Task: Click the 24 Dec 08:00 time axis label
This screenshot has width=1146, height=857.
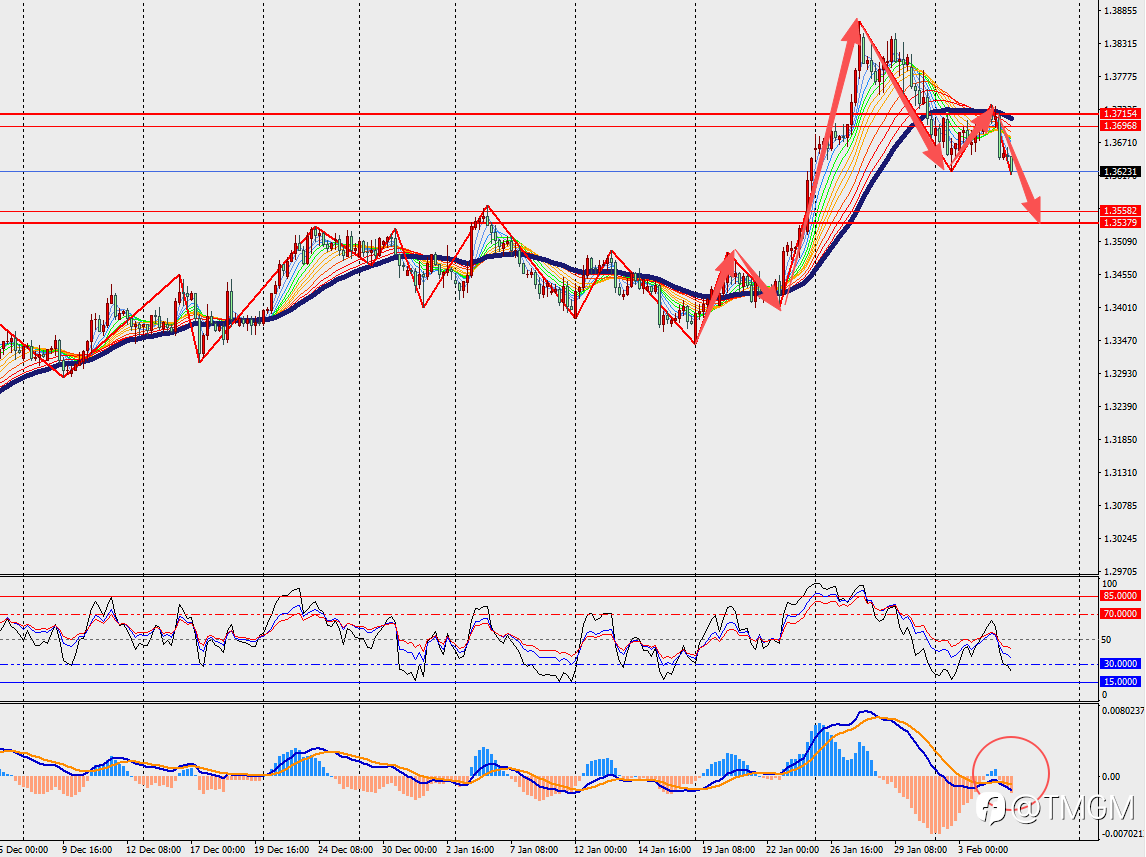Action: point(346,850)
